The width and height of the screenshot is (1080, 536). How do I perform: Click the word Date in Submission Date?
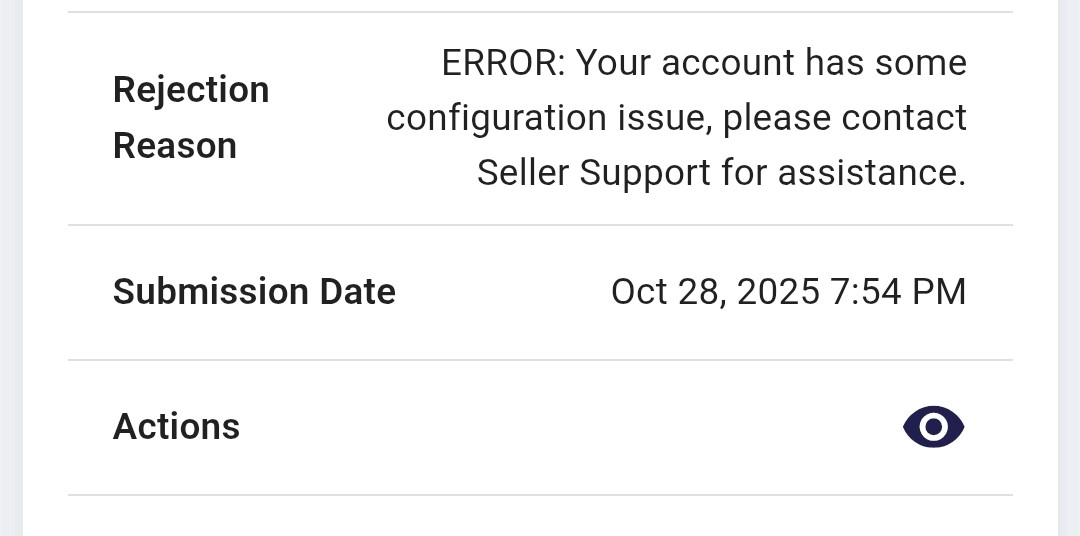(x=357, y=292)
